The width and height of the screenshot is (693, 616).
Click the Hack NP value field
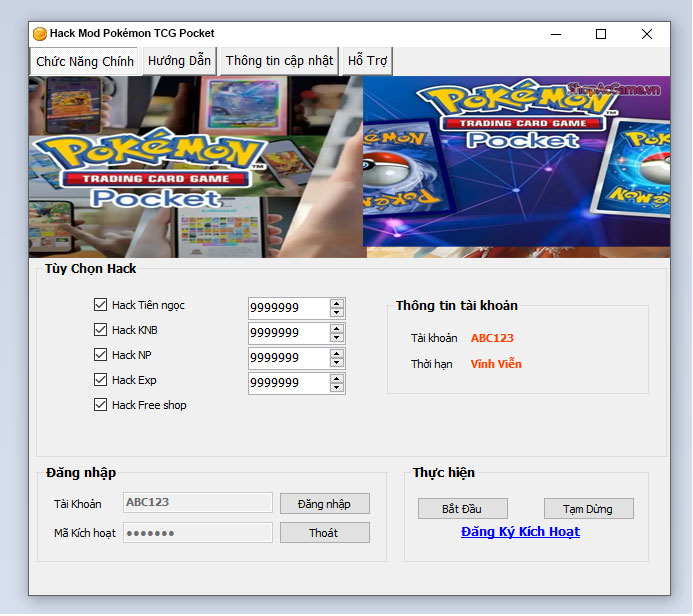click(289, 358)
